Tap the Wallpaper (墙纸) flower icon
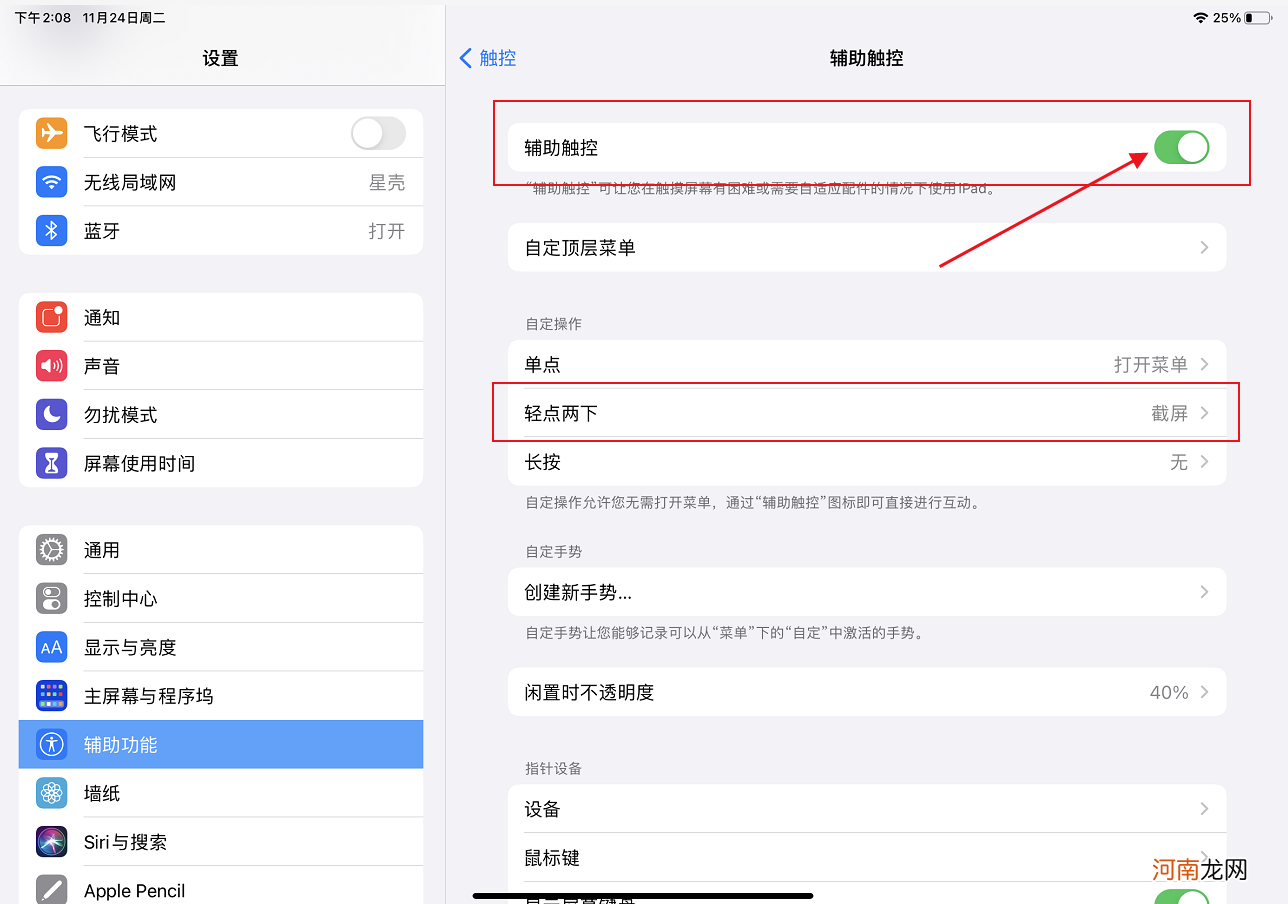The height and width of the screenshot is (904, 1288). click(x=52, y=793)
